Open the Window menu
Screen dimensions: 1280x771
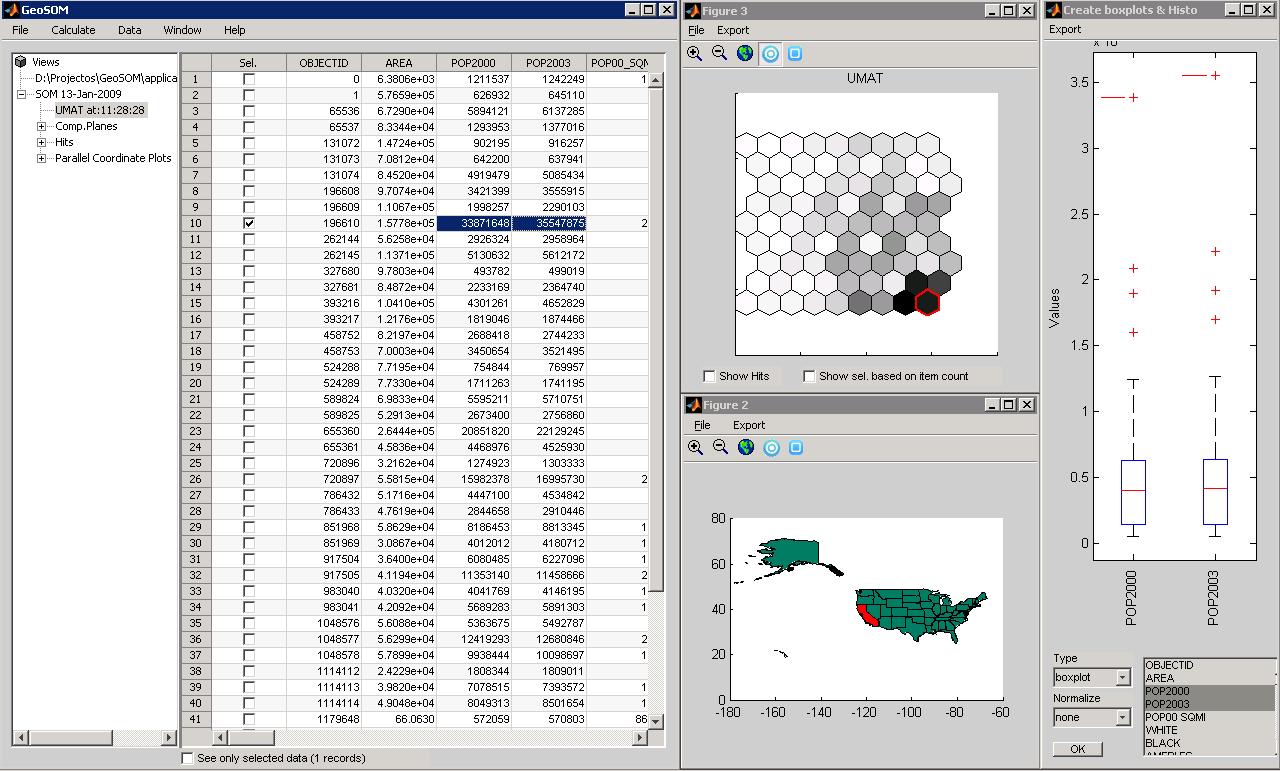pyautogui.click(x=182, y=30)
